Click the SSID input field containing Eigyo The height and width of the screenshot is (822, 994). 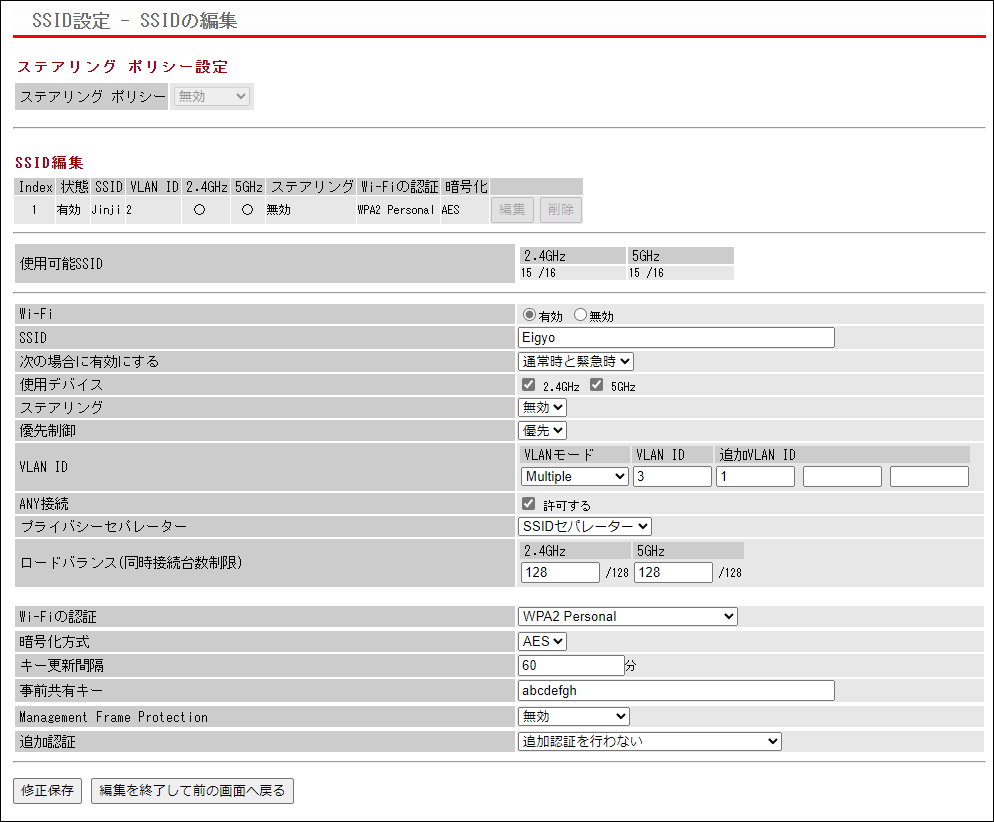(676, 337)
